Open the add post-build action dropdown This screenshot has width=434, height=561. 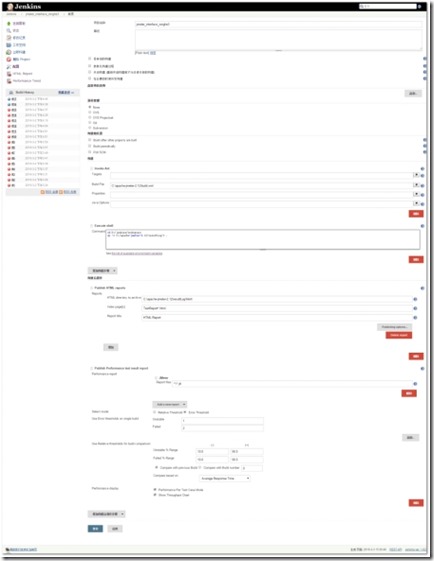click(107, 514)
